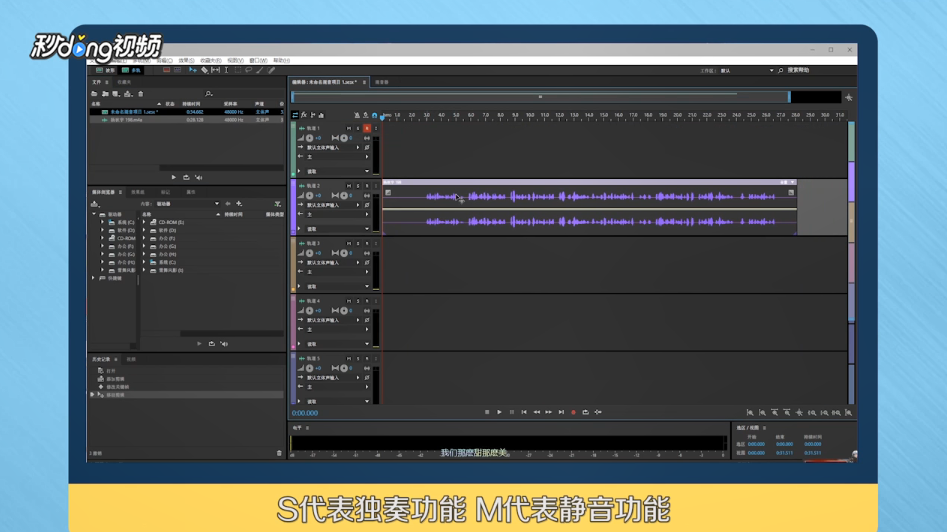Zoom in time icon at bottom right
This screenshot has height=532, width=947.
click(x=775, y=413)
